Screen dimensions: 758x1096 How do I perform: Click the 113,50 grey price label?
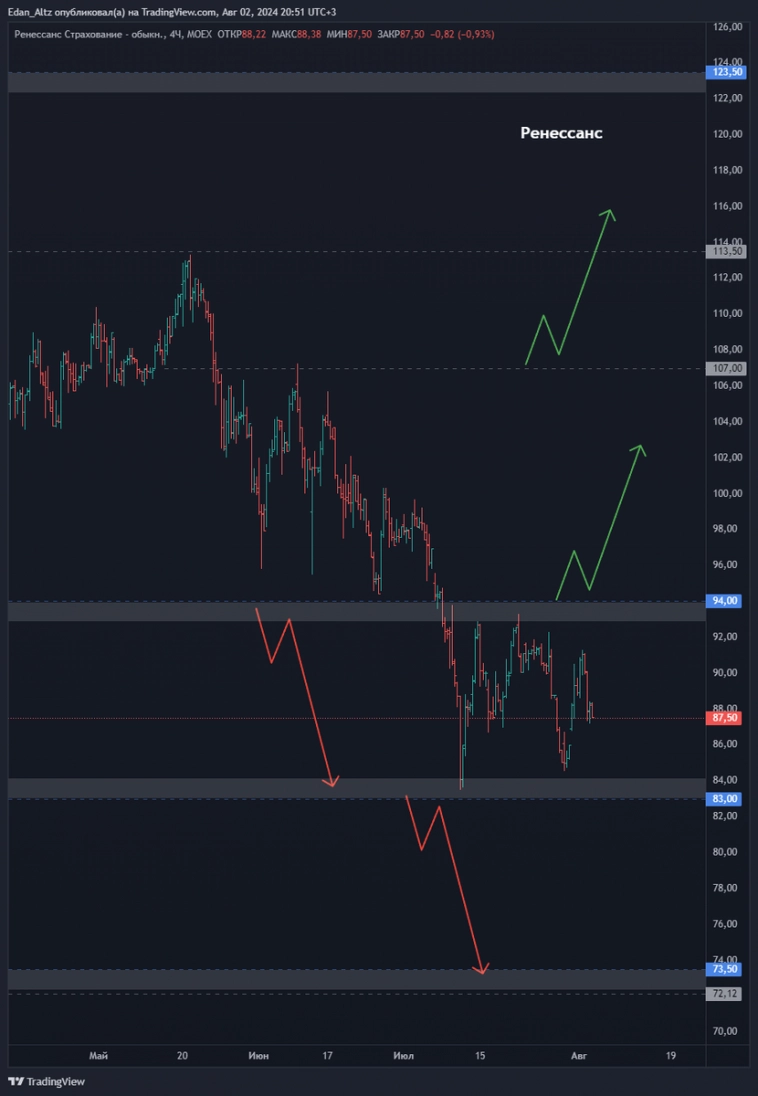tap(727, 252)
